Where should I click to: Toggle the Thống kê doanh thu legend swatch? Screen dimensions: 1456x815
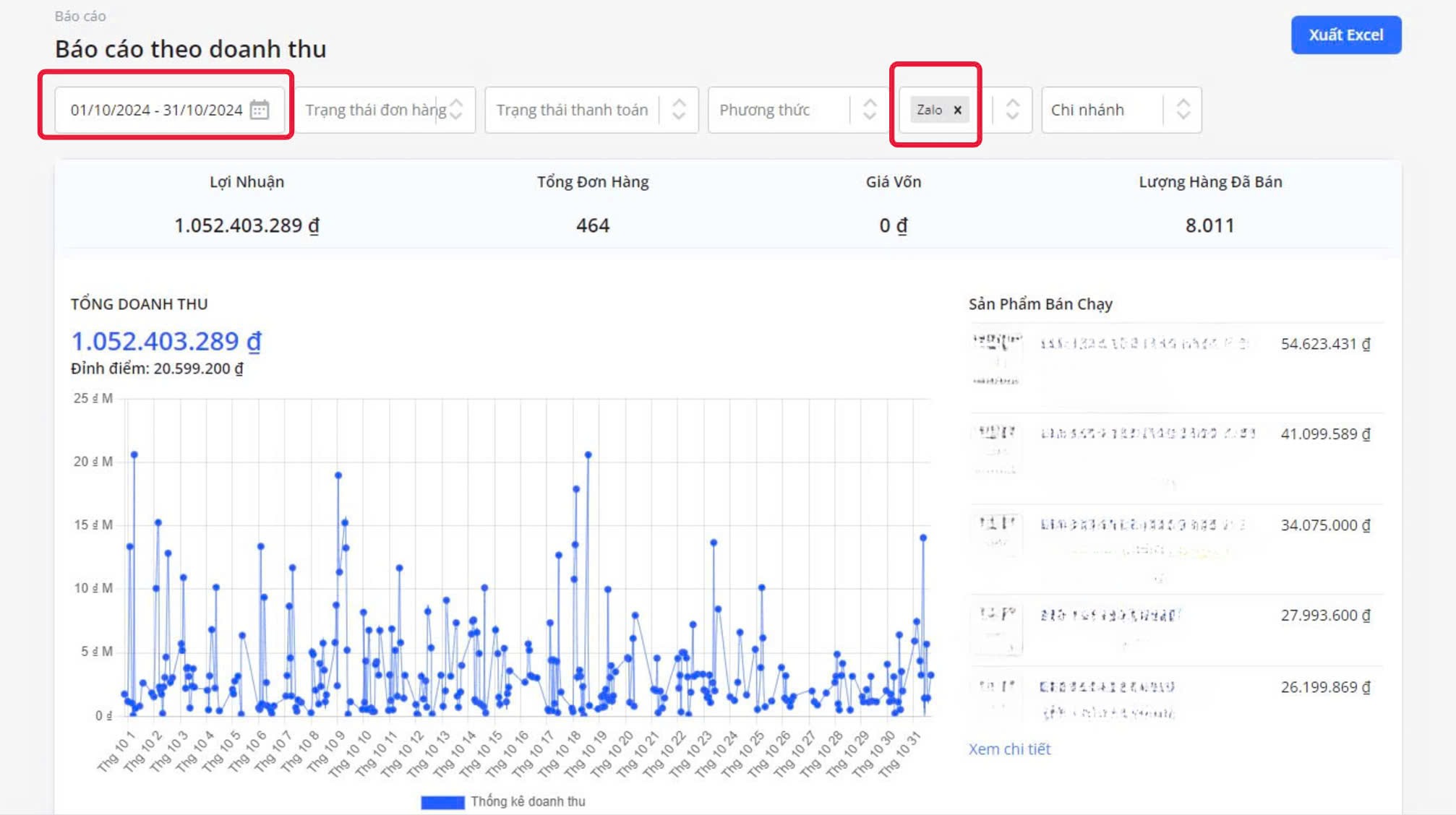click(442, 802)
